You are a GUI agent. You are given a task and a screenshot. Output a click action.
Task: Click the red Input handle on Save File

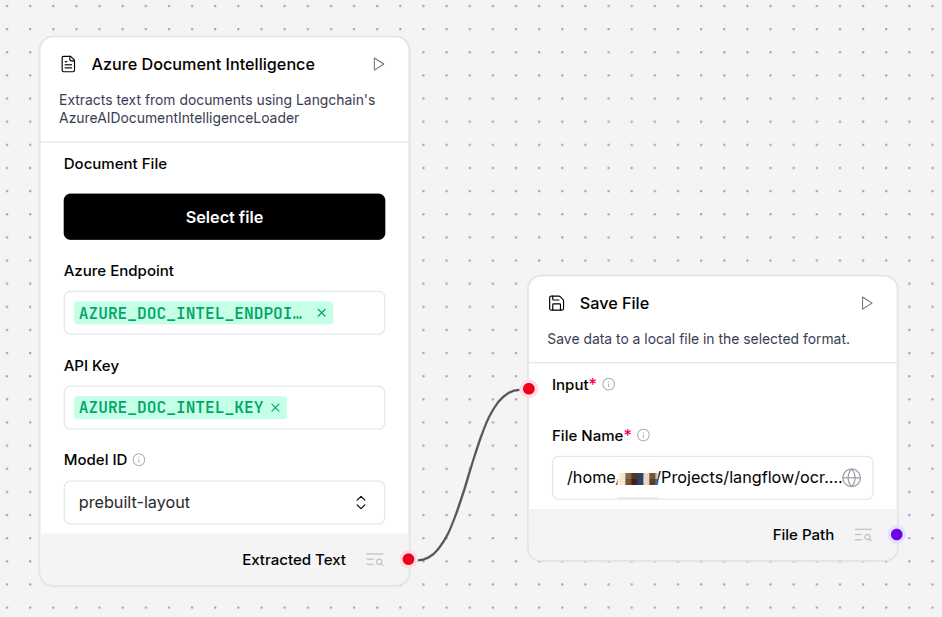[x=529, y=388]
